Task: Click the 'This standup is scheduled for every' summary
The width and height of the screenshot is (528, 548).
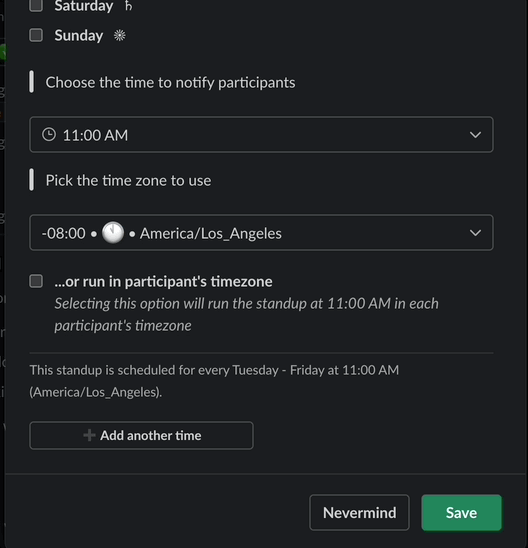Action: (214, 381)
